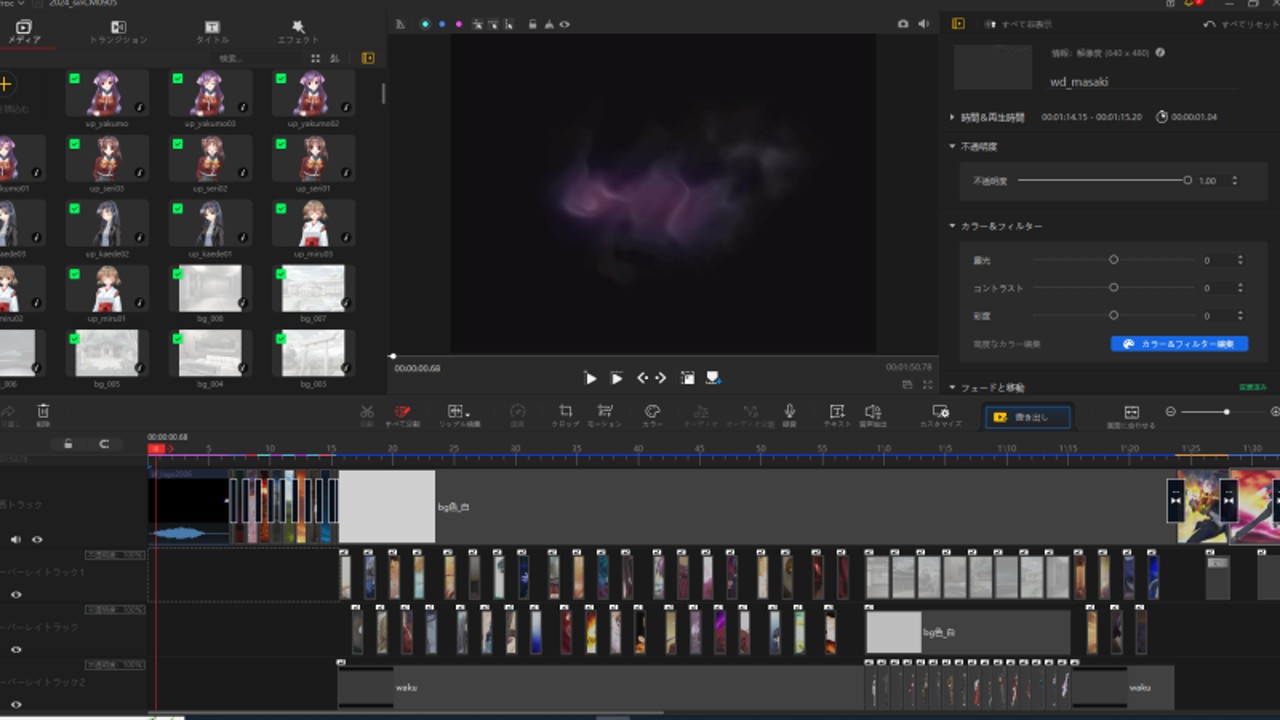Adjust the timeline zoom slider
1280x720 pixels.
(1226, 412)
